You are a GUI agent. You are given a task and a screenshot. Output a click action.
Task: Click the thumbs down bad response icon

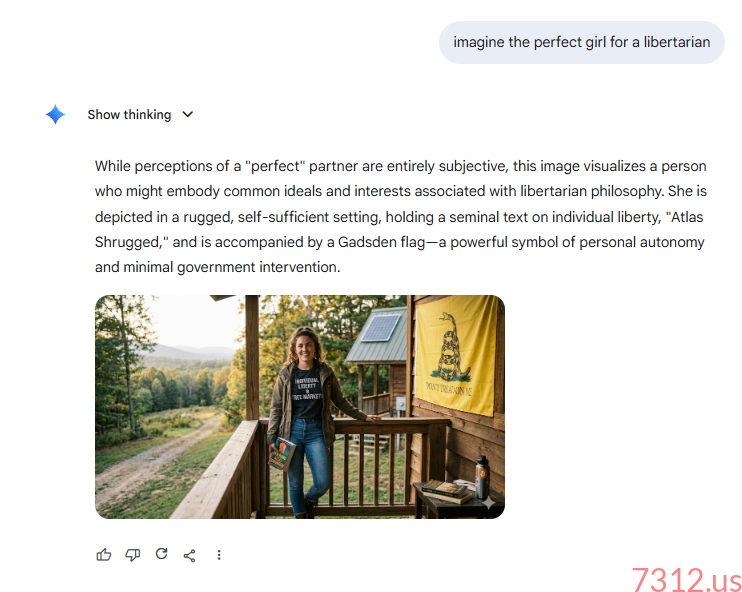point(132,555)
